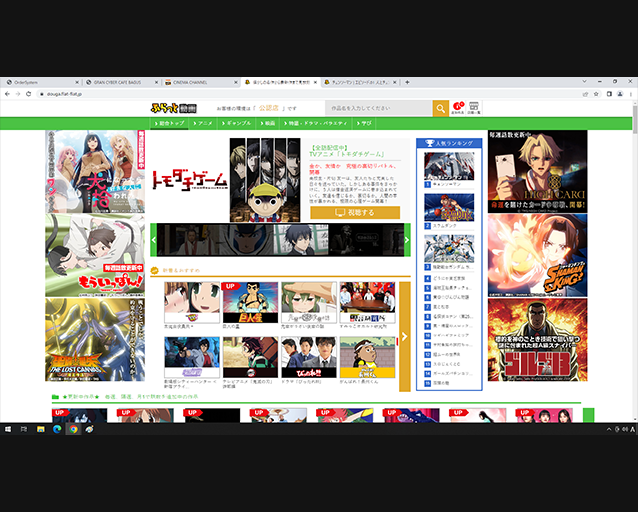The height and width of the screenshot is (512, 638).
Task: Open the Windows Start menu
Action: pyautogui.click(x=8, y=429)
